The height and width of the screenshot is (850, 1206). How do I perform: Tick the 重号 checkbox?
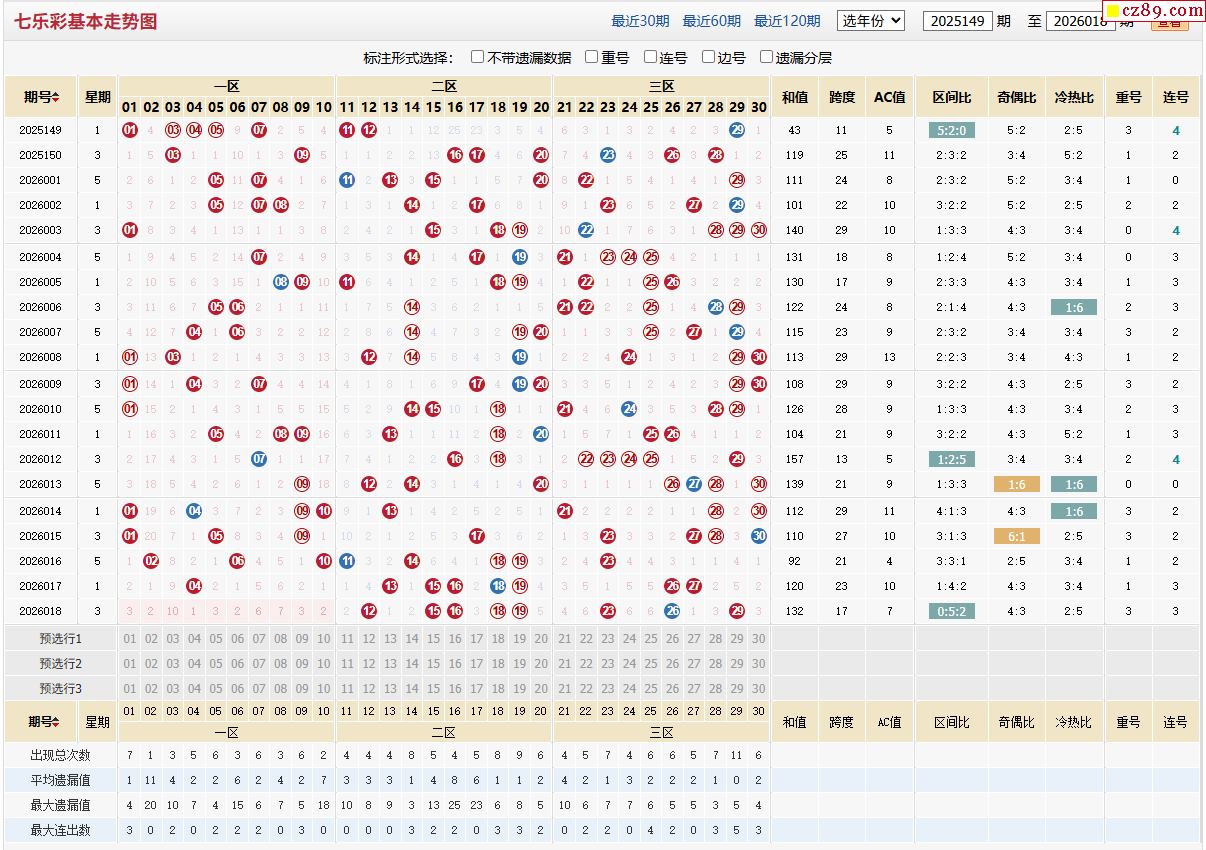592,57
